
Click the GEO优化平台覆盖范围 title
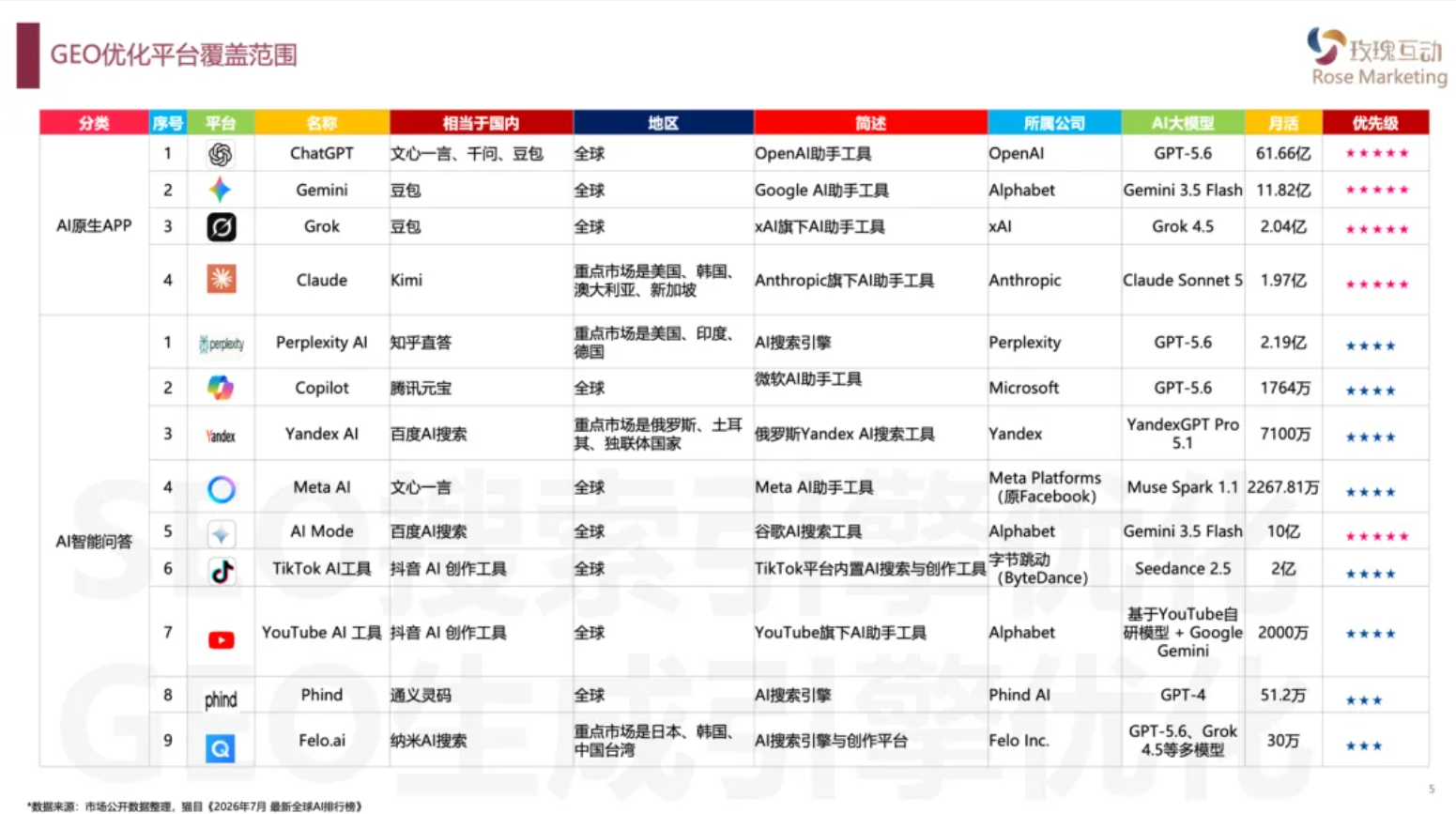coord(174,54)
